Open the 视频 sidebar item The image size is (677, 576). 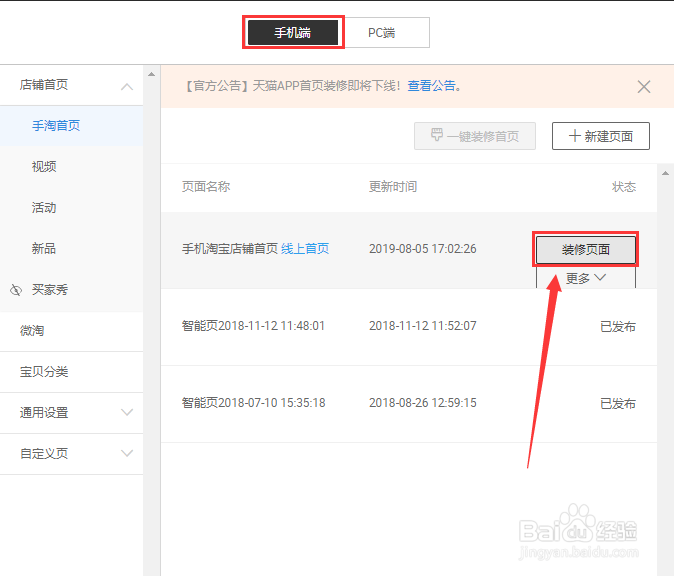pyautogui.click(x=44, y=167)
